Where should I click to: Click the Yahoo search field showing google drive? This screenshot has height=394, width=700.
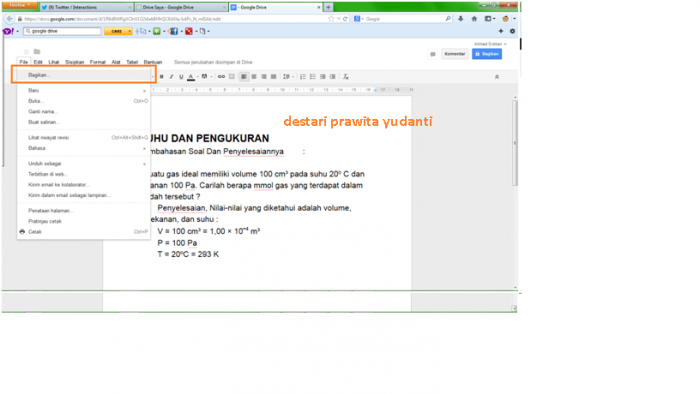coord(62,31)
